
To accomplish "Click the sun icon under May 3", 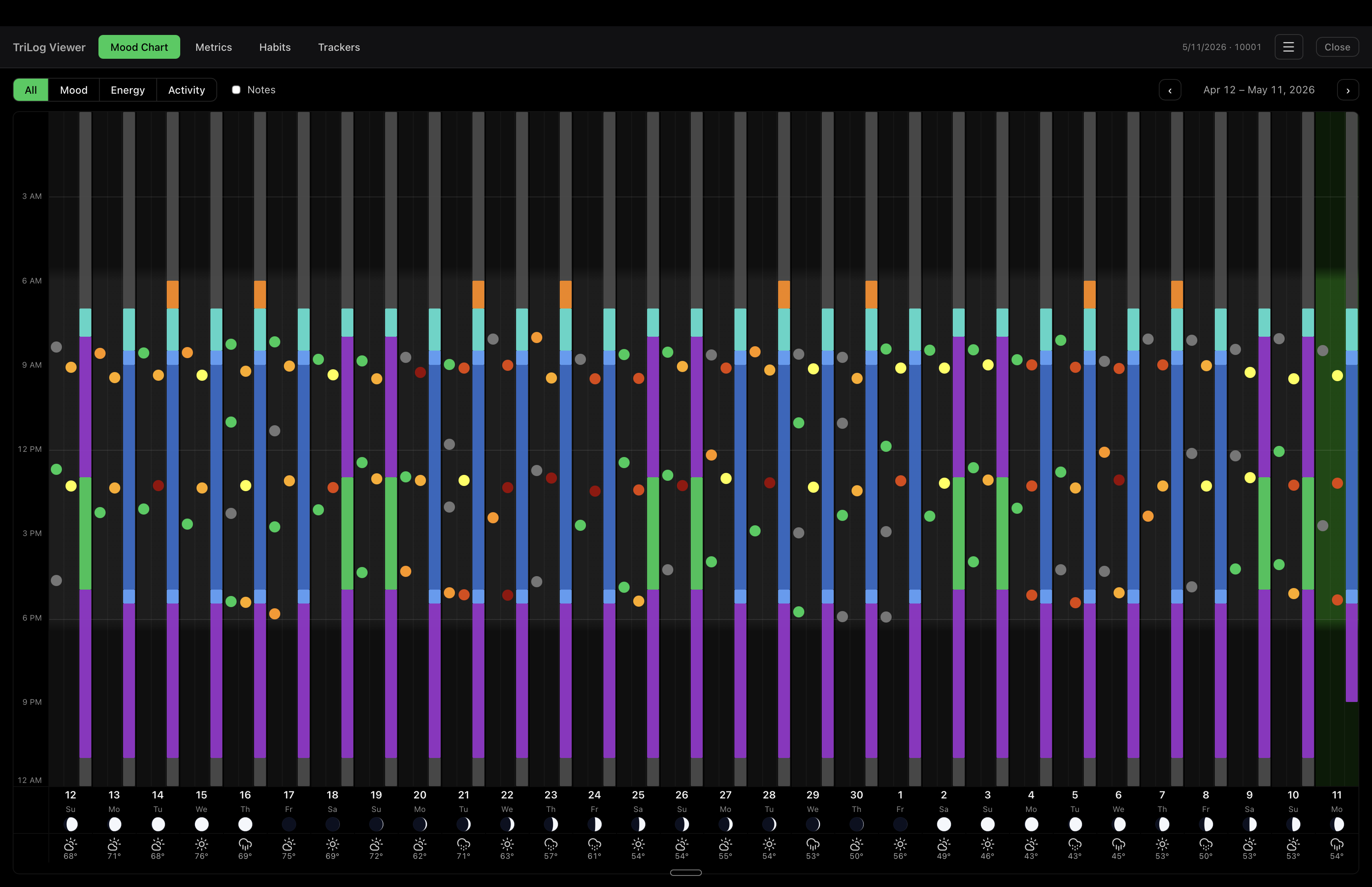I will click(987, 845).
